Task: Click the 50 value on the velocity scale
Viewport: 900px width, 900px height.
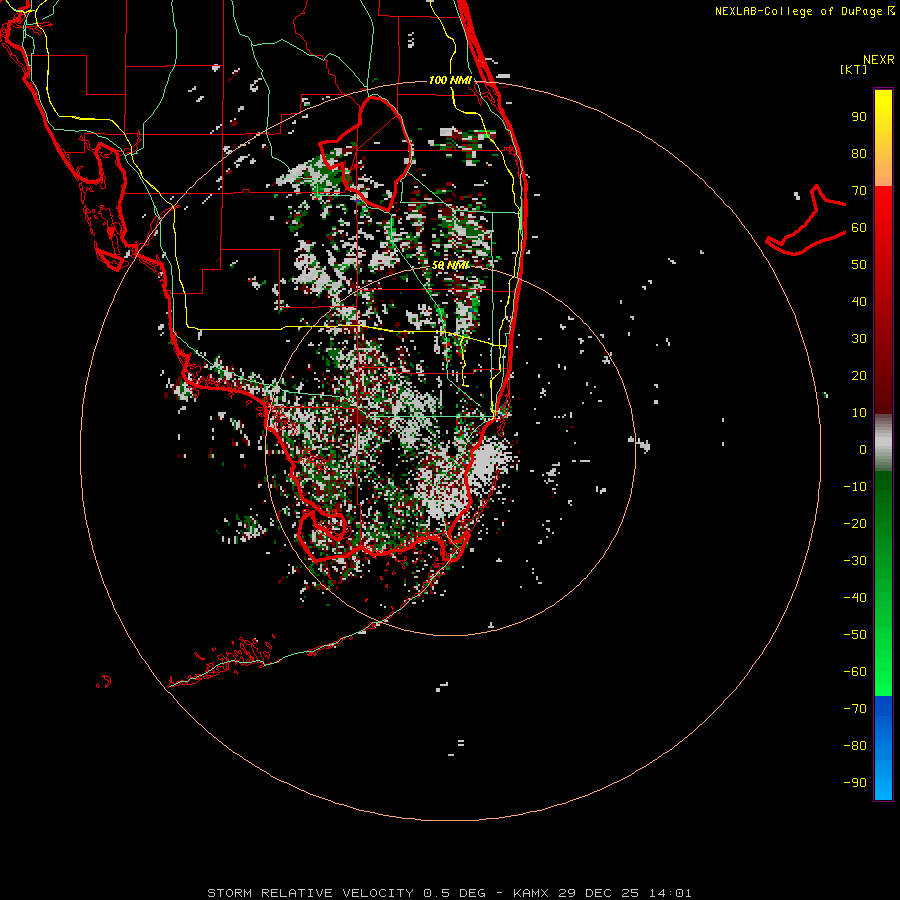Action: [x=859, y=265]
